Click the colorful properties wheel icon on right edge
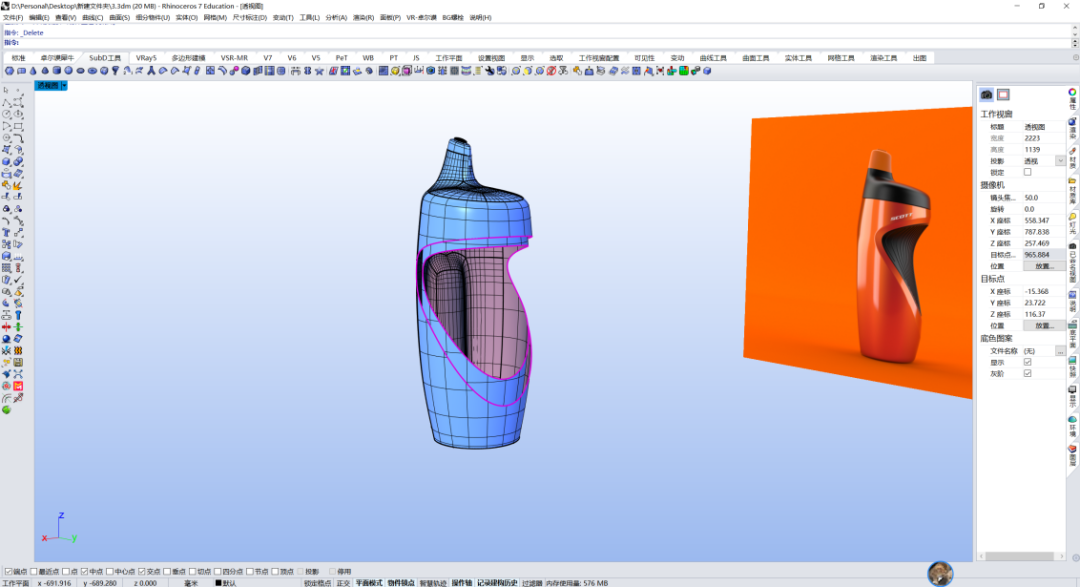The image size is (1080, 587). click(x=1072, y=92)
